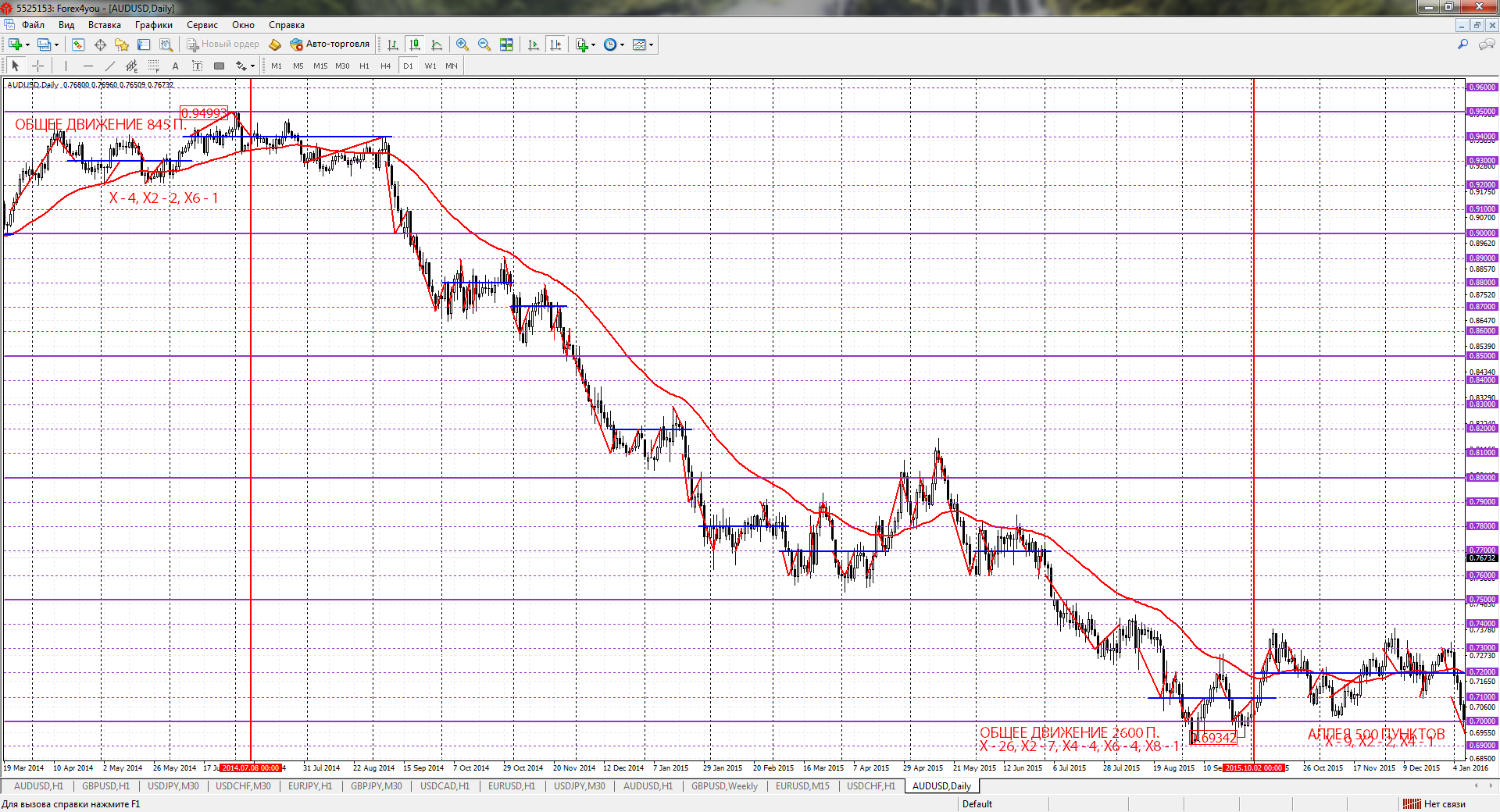Select the Fibonacci retracement tool
1500x812 pixels.
154,66
